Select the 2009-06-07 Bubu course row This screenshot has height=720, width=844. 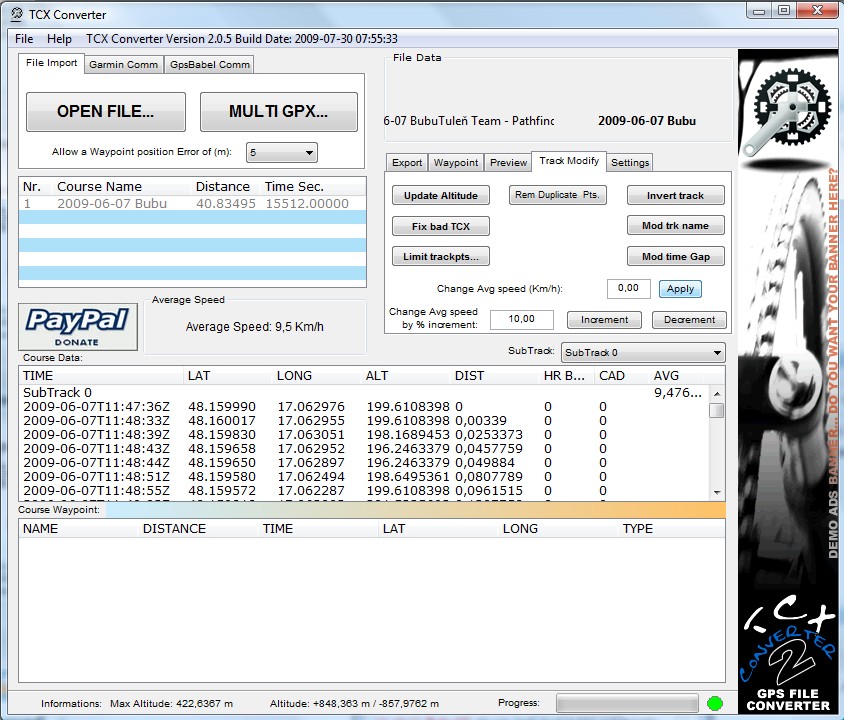coord(192,203)
